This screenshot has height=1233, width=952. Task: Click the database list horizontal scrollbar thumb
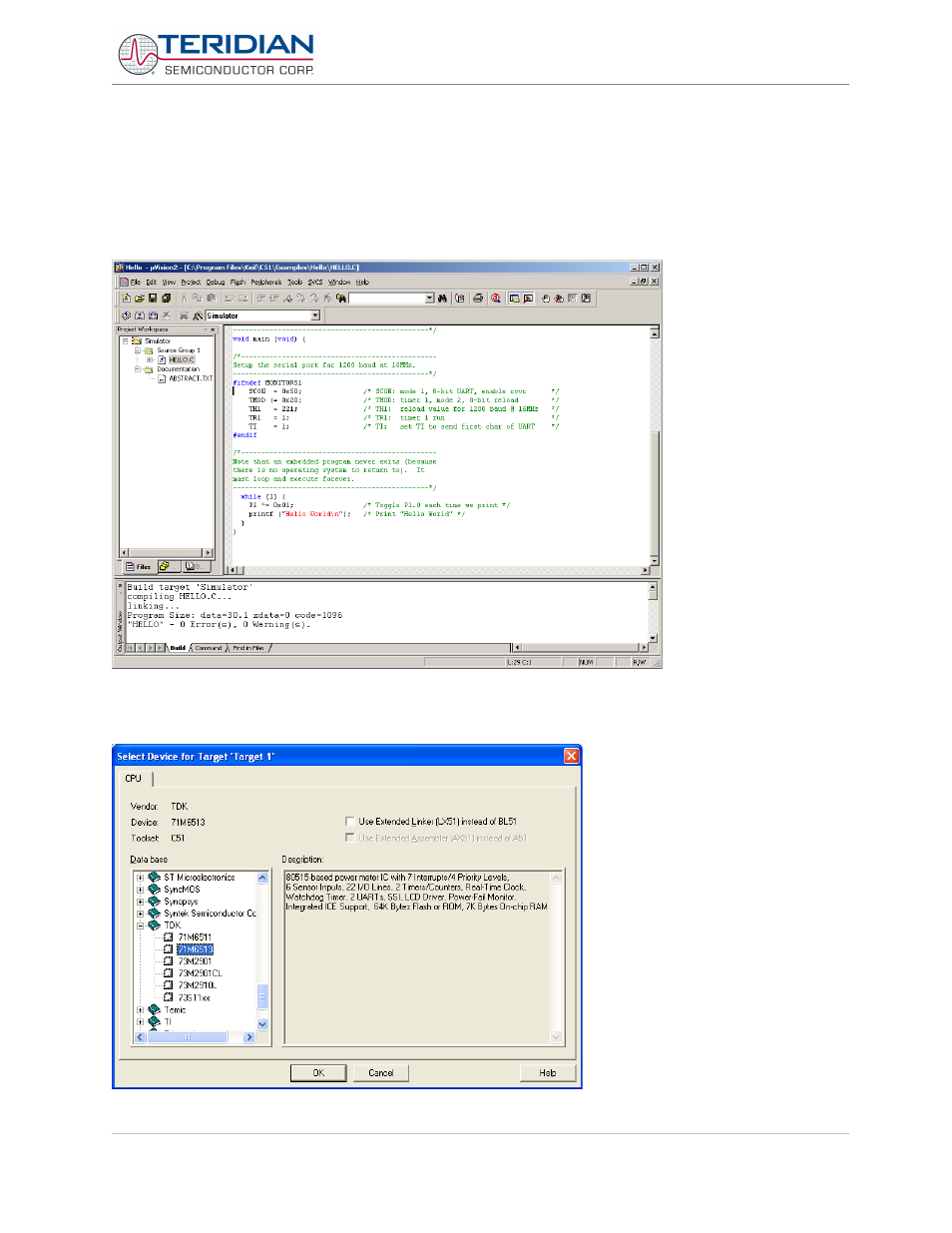[x=187, y=1037]
